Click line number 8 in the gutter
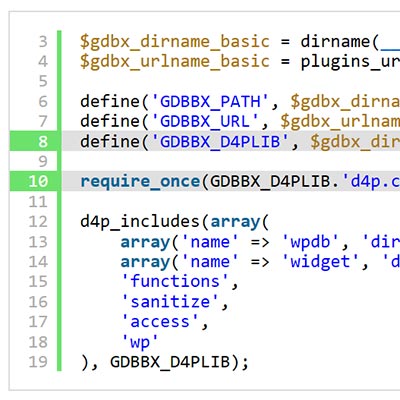The width and height of the screenshot is (400, 400). [43, 141]
